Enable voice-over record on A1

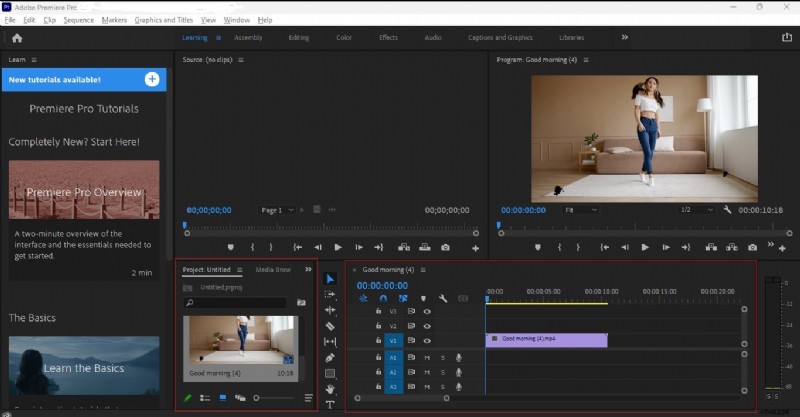click(x=459, y=357)
